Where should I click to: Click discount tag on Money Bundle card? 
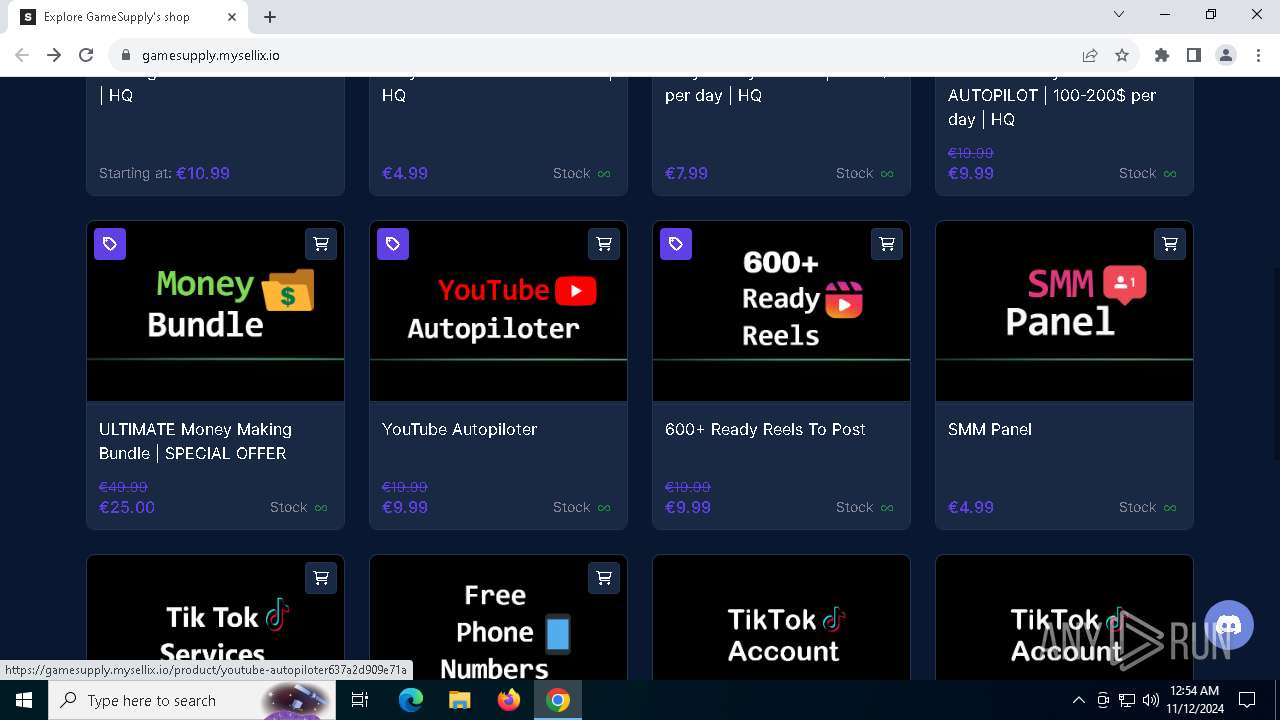[x=110, y=244]
